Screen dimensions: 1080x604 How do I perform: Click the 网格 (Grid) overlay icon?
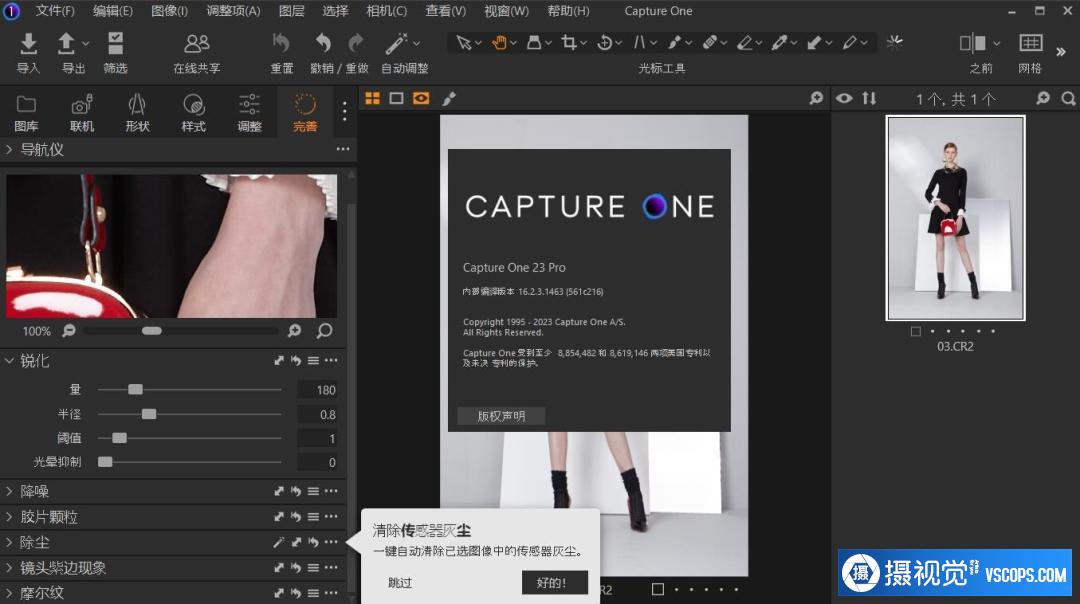coord(1030,43)
